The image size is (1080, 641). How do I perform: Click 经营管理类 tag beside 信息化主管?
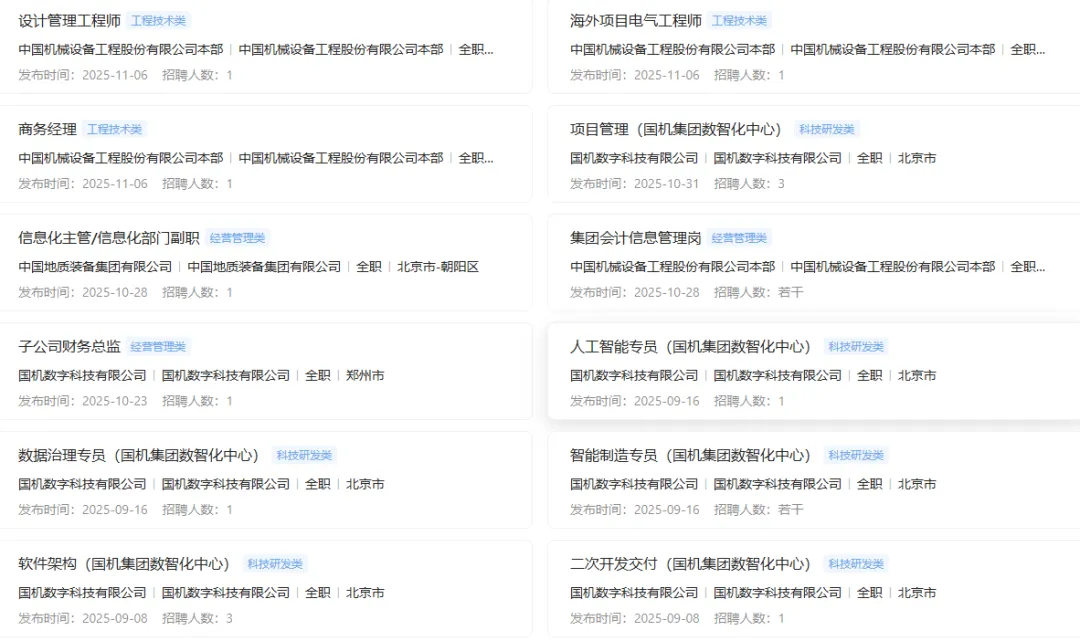pyautogui.click(x=238, y=238)
